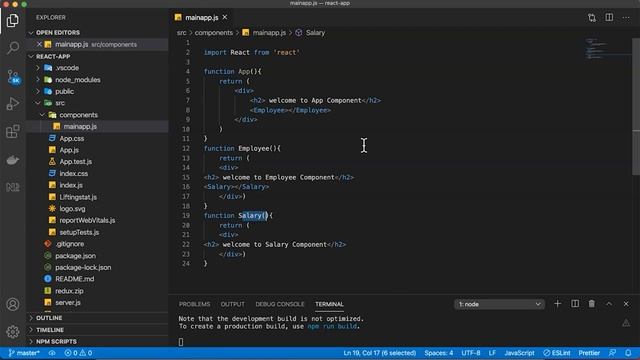Click the editor vertical scrollbar
The width and height of the screenshot is (640, 360).
tap(636, 107)
